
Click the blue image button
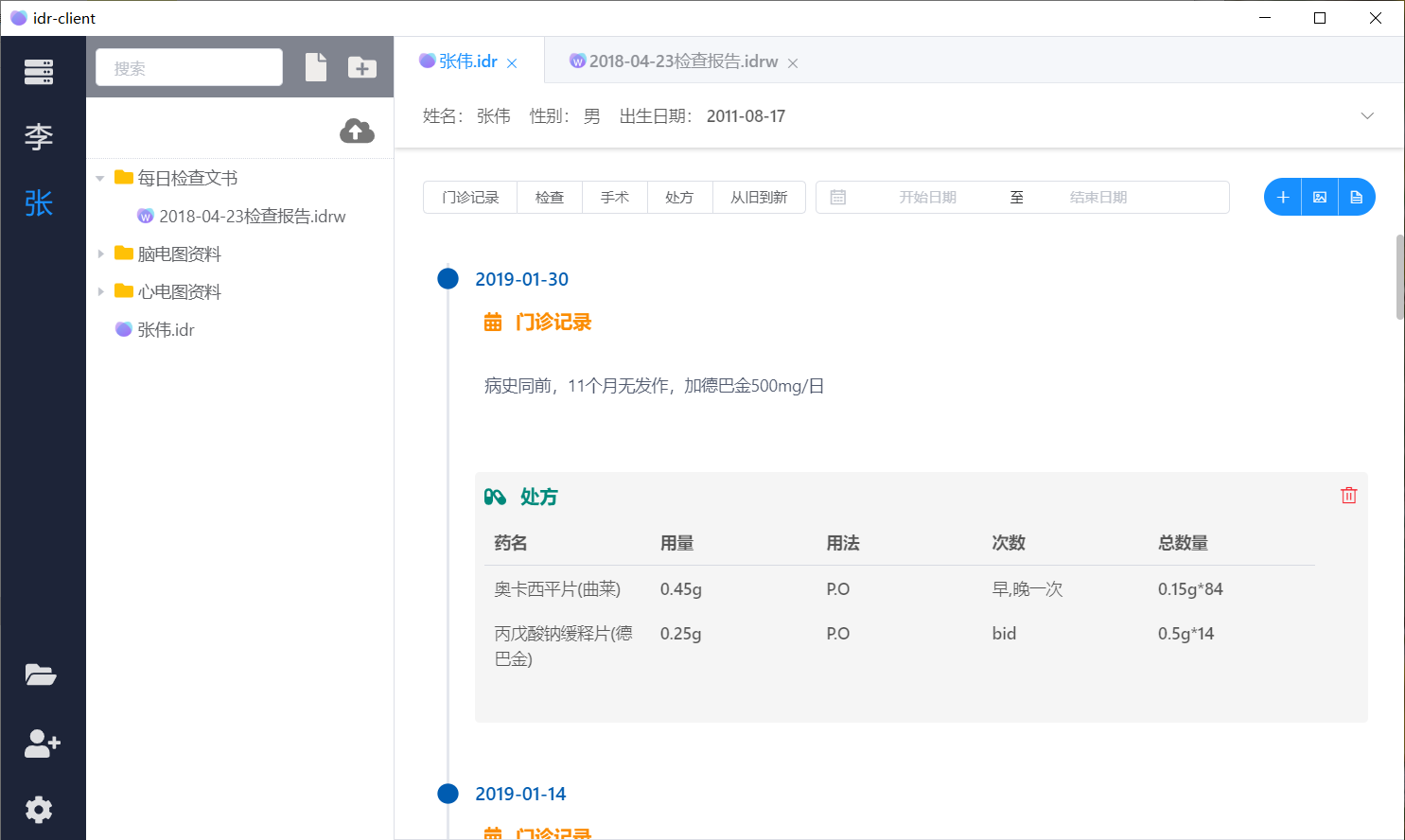[1320, 197]
